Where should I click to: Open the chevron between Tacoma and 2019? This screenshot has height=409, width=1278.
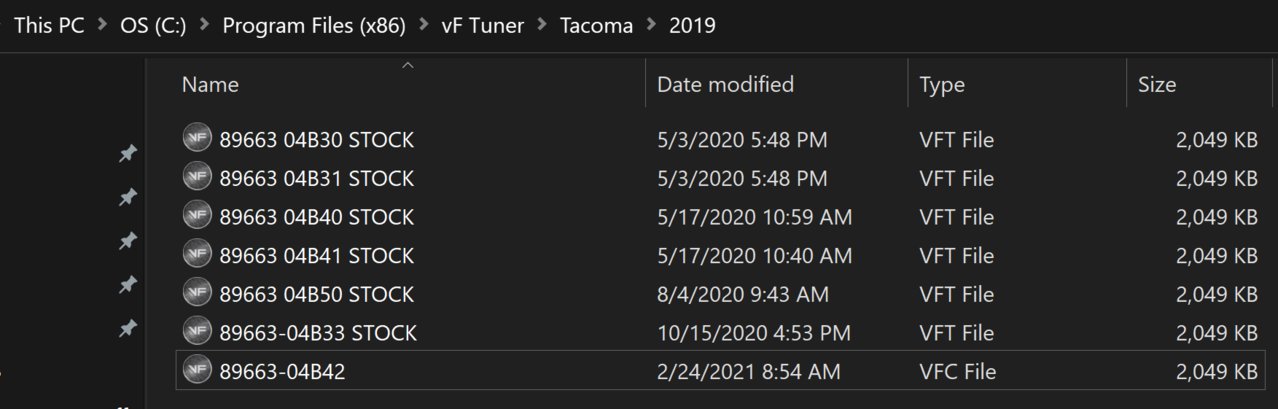click(652, 25)
